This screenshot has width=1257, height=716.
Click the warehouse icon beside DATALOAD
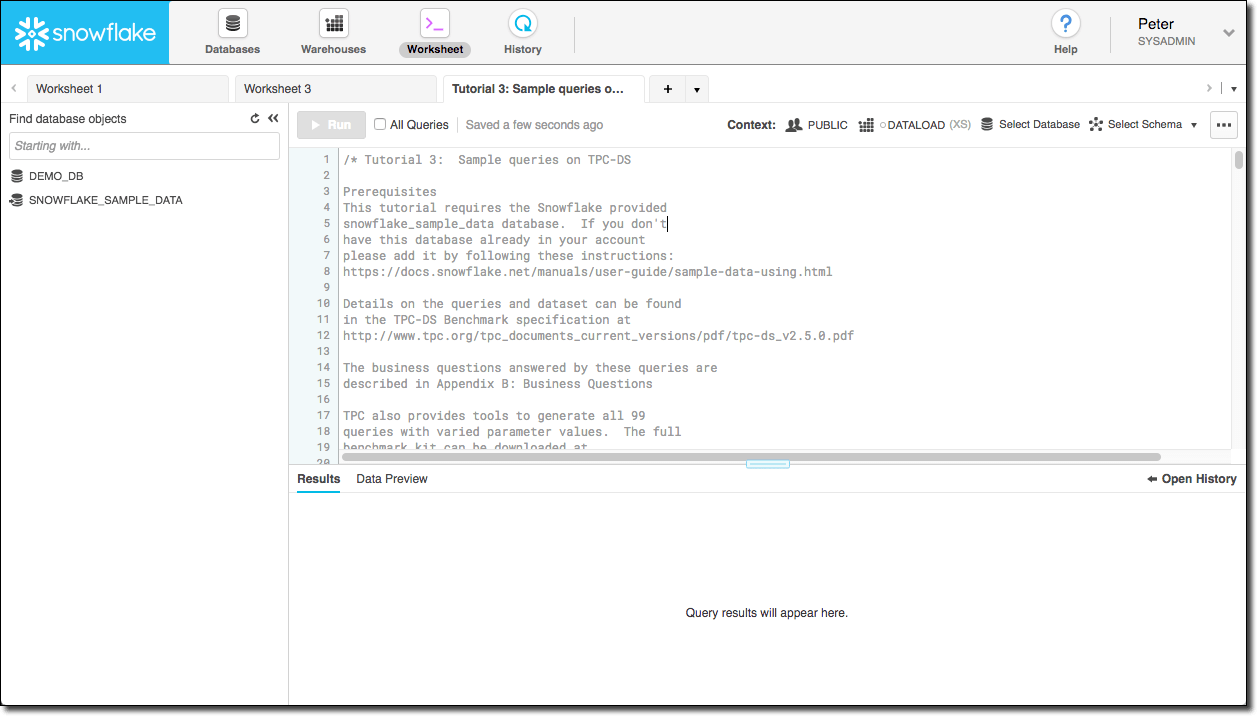(x=866, y=125)
